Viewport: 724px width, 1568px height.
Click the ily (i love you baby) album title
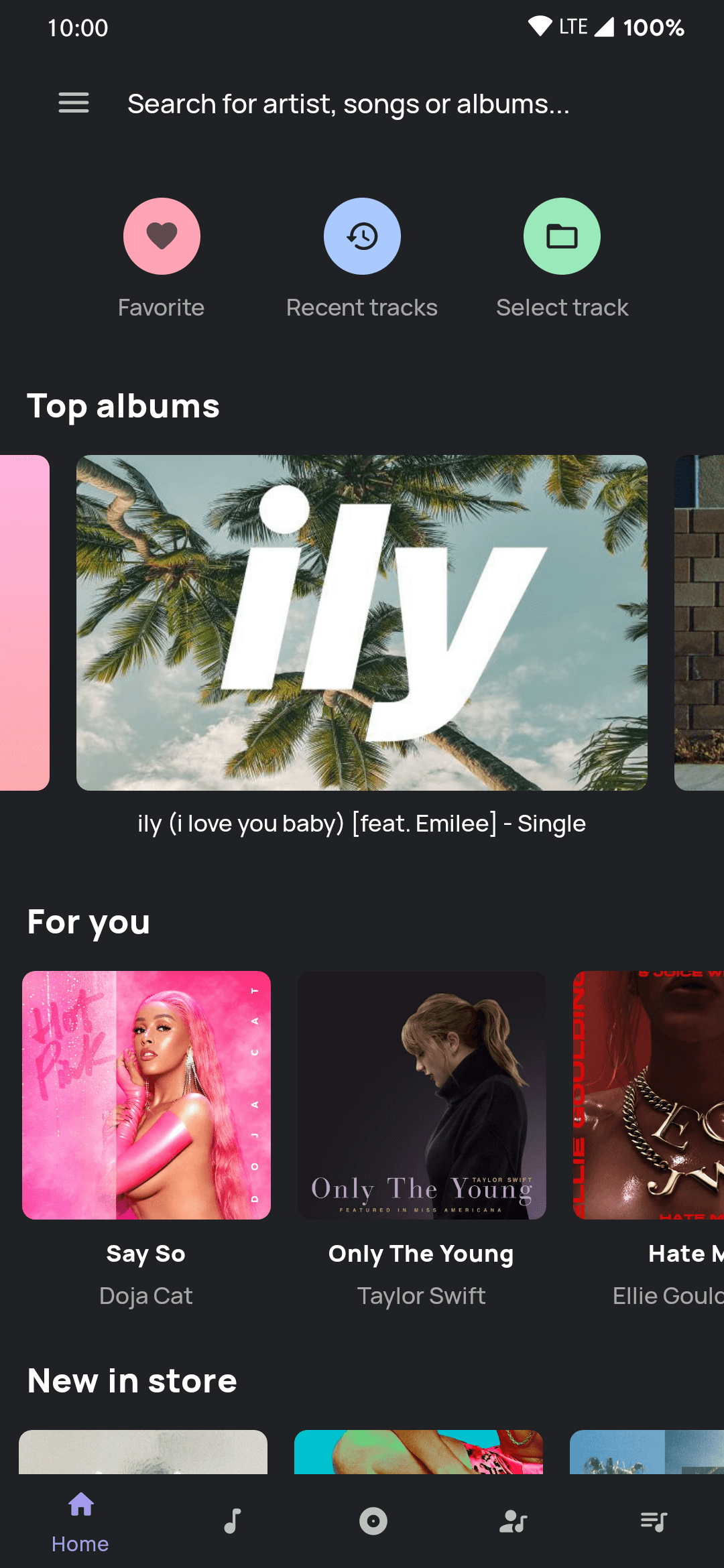[x=362, y=824]
